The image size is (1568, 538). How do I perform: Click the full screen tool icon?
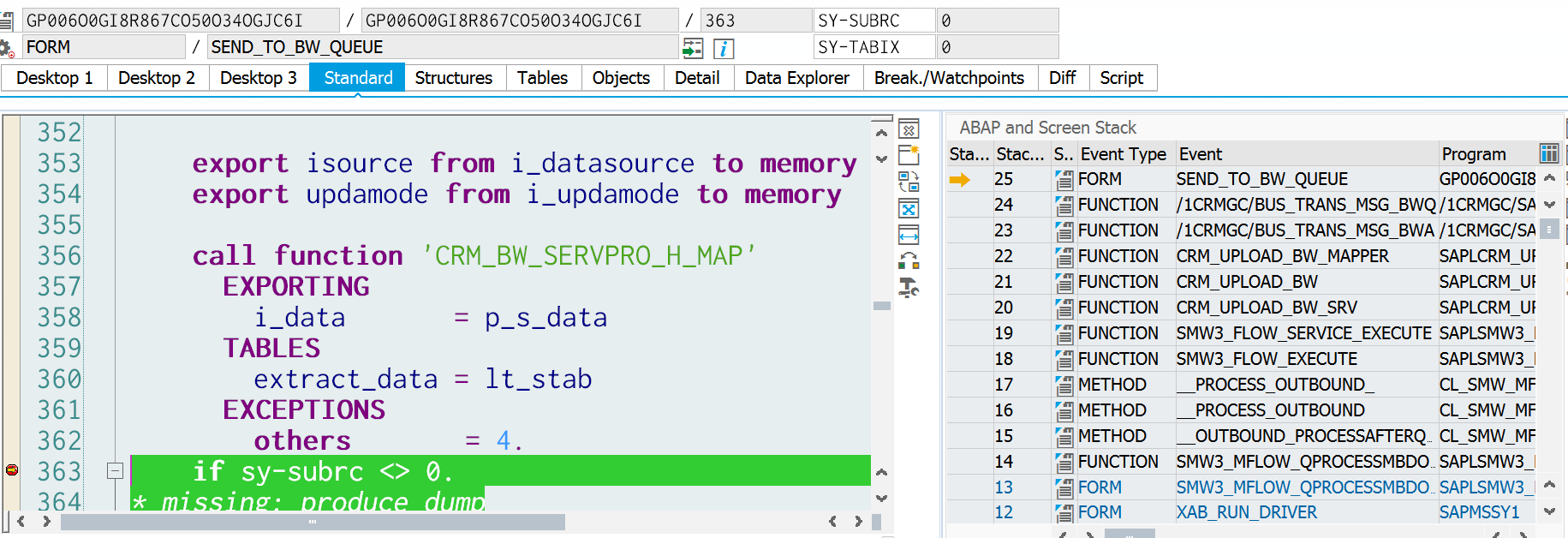point(909,209)
